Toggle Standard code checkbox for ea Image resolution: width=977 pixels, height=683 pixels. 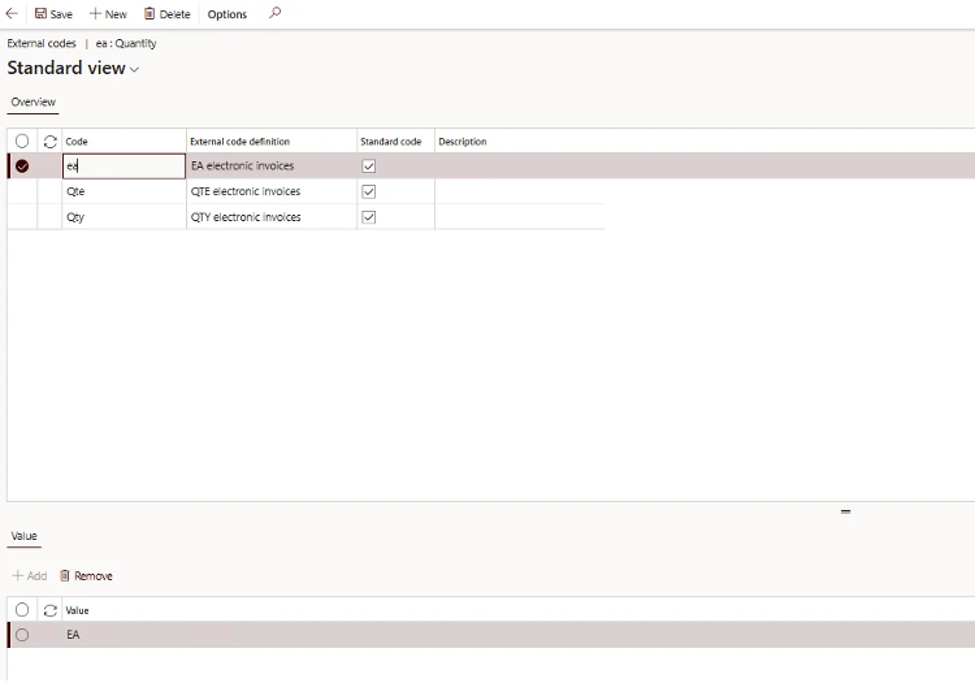pos(369,166)
